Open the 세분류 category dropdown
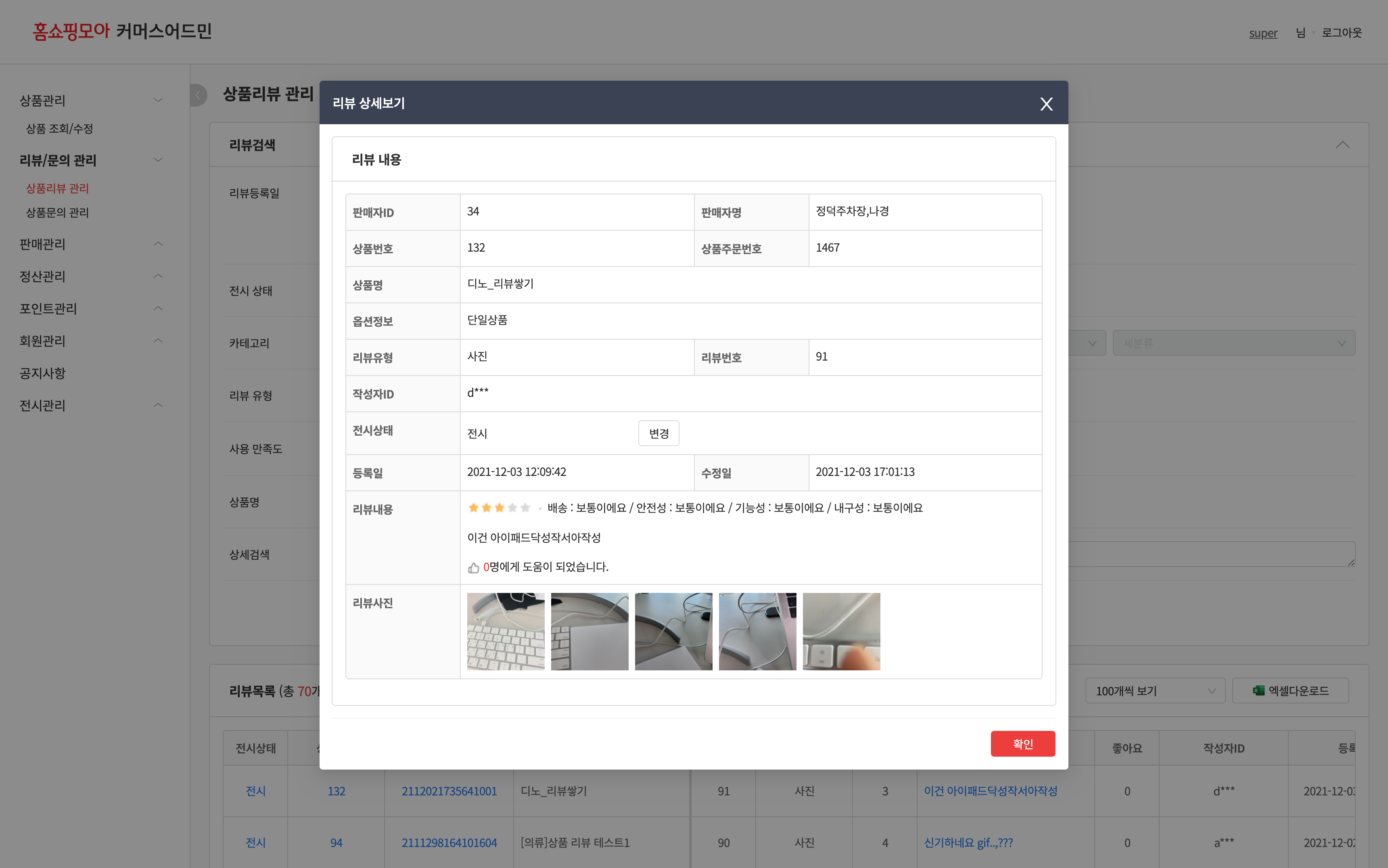1388x868 pixels. (1233, 343)
